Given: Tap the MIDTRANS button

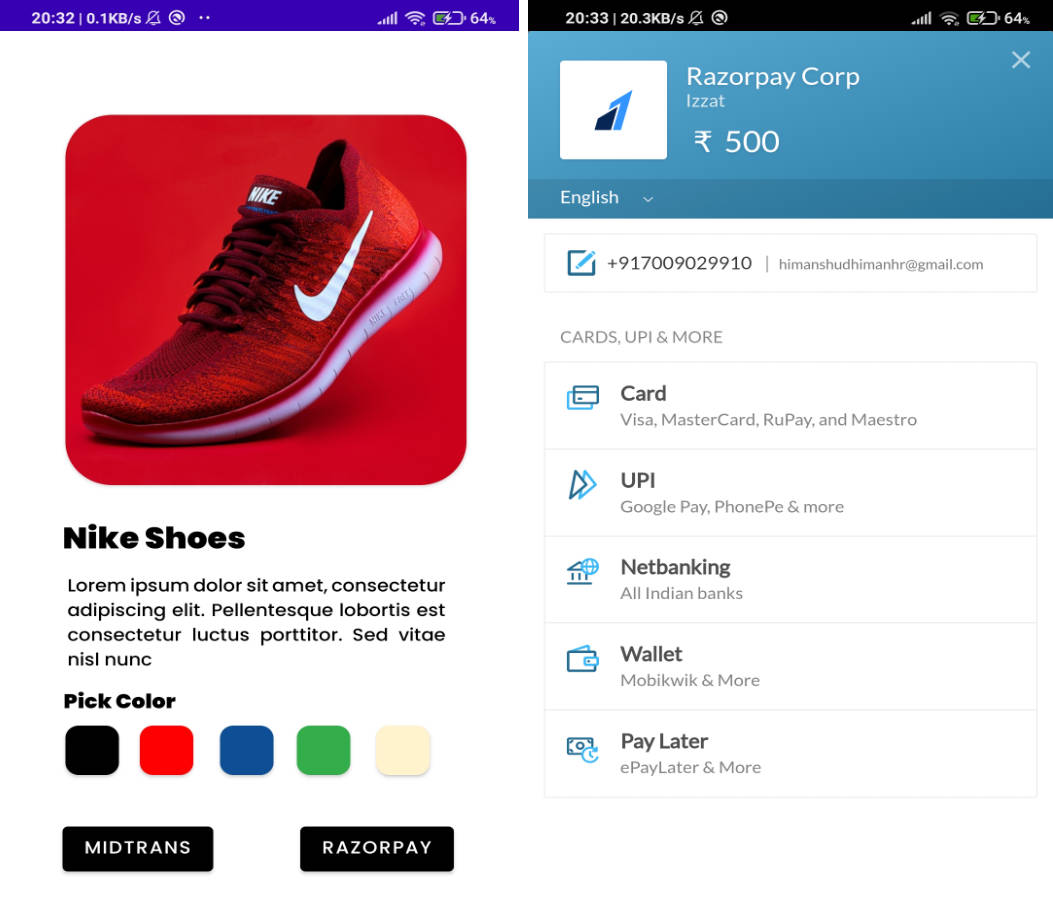Looking at the screenshot, I should (x=138, y=848).
